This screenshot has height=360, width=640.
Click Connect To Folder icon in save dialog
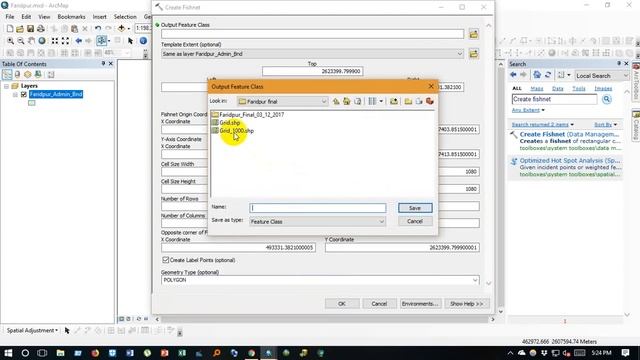coord(393,101)
